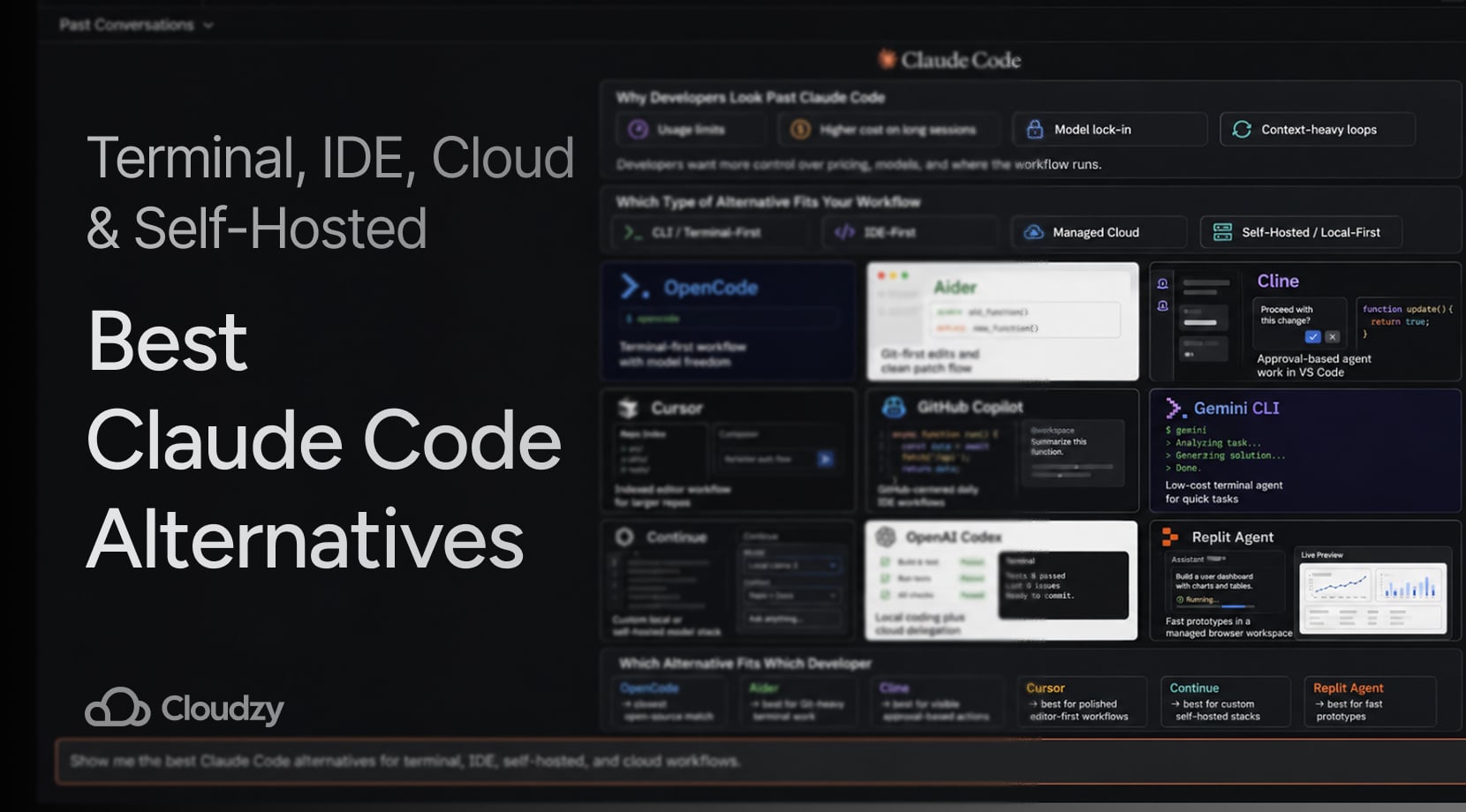1466x812 pixels.
Task: Click the Model lock-in padlock icon
Action: 1033,129
